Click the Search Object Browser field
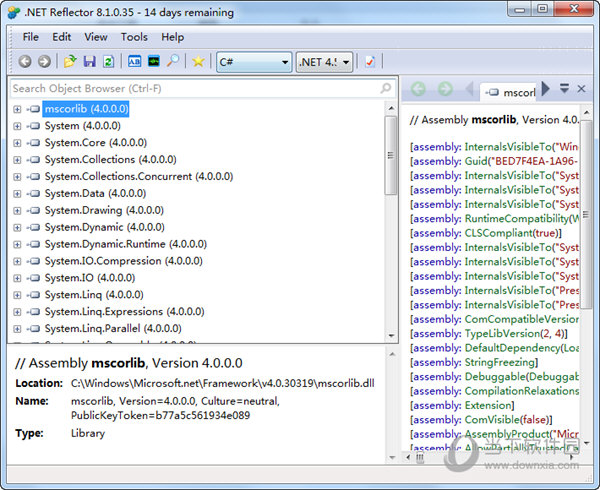Screen dimensions: 600x490 pyautogui.click(x=202, y=88)
